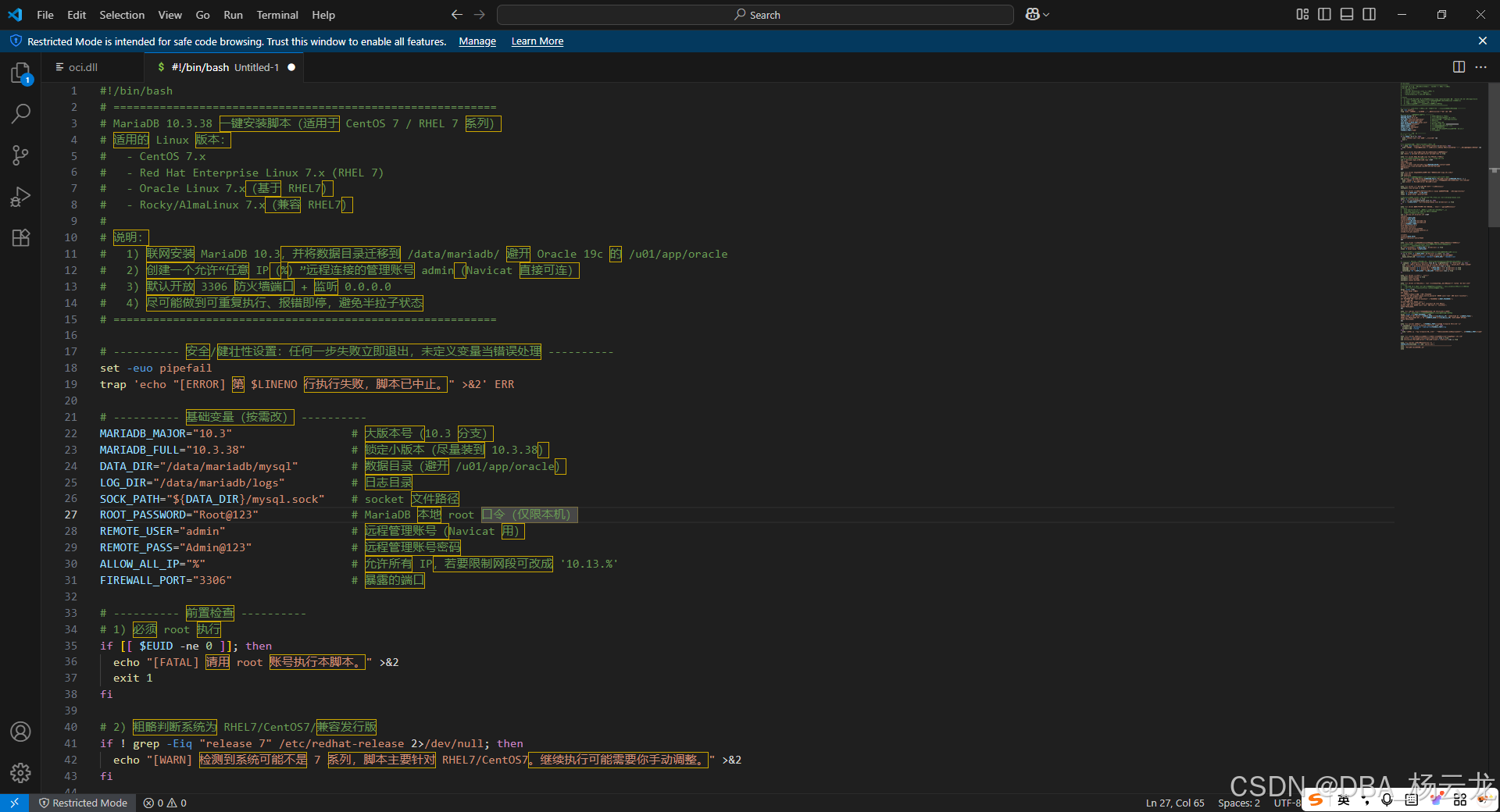This screenshot has width=1500, height=812.
Task: Open editor More Actions ellipsis
Action: coord(1481,67)
